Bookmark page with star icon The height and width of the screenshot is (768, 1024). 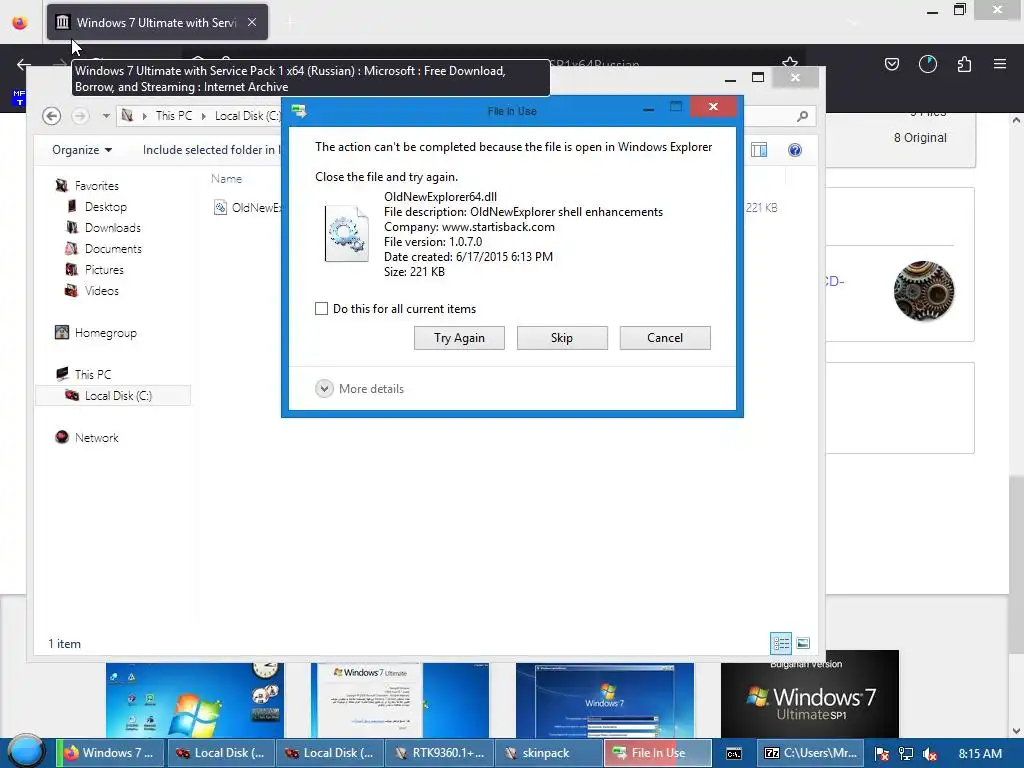pyautogui.click(x=790, y=63)
